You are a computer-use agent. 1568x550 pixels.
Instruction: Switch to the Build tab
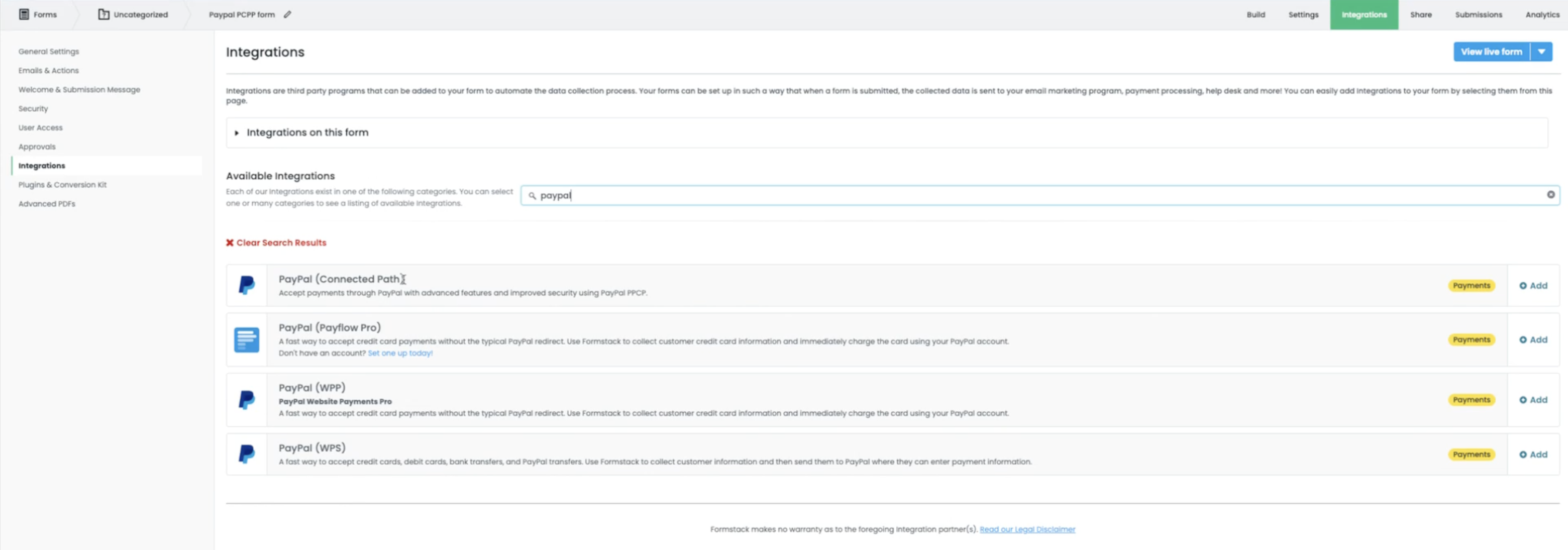tap(1255, 15)
